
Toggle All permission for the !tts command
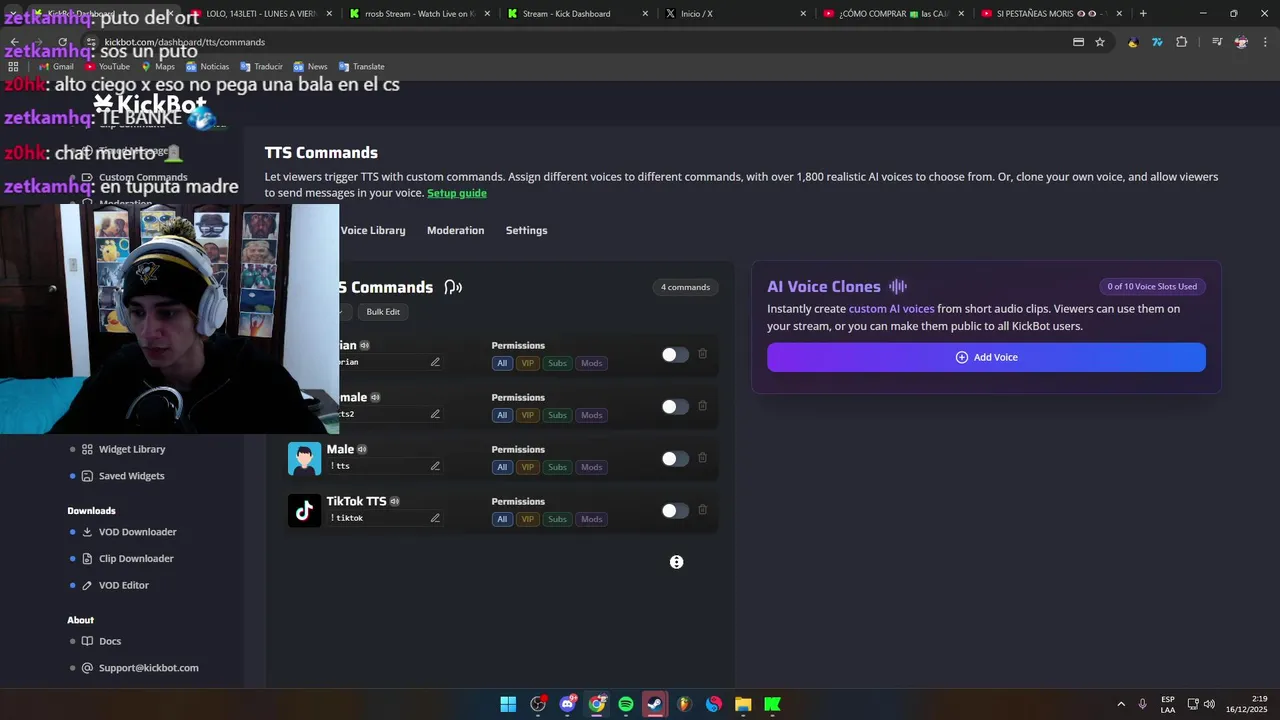(x=502, y=467)
